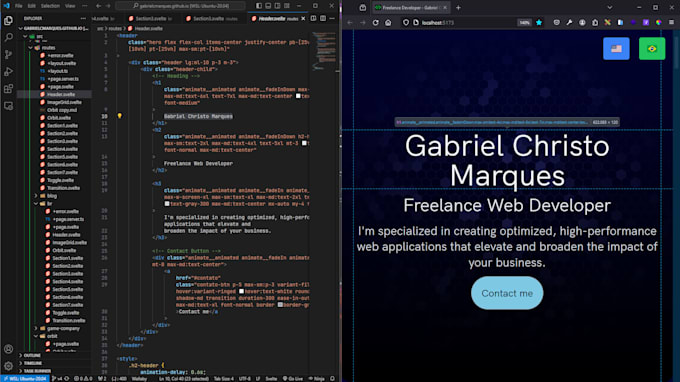Viewport: 680px width, 382px height.
Task: Open the Firefox extensions puzzle icon
Action: point(595,23)
